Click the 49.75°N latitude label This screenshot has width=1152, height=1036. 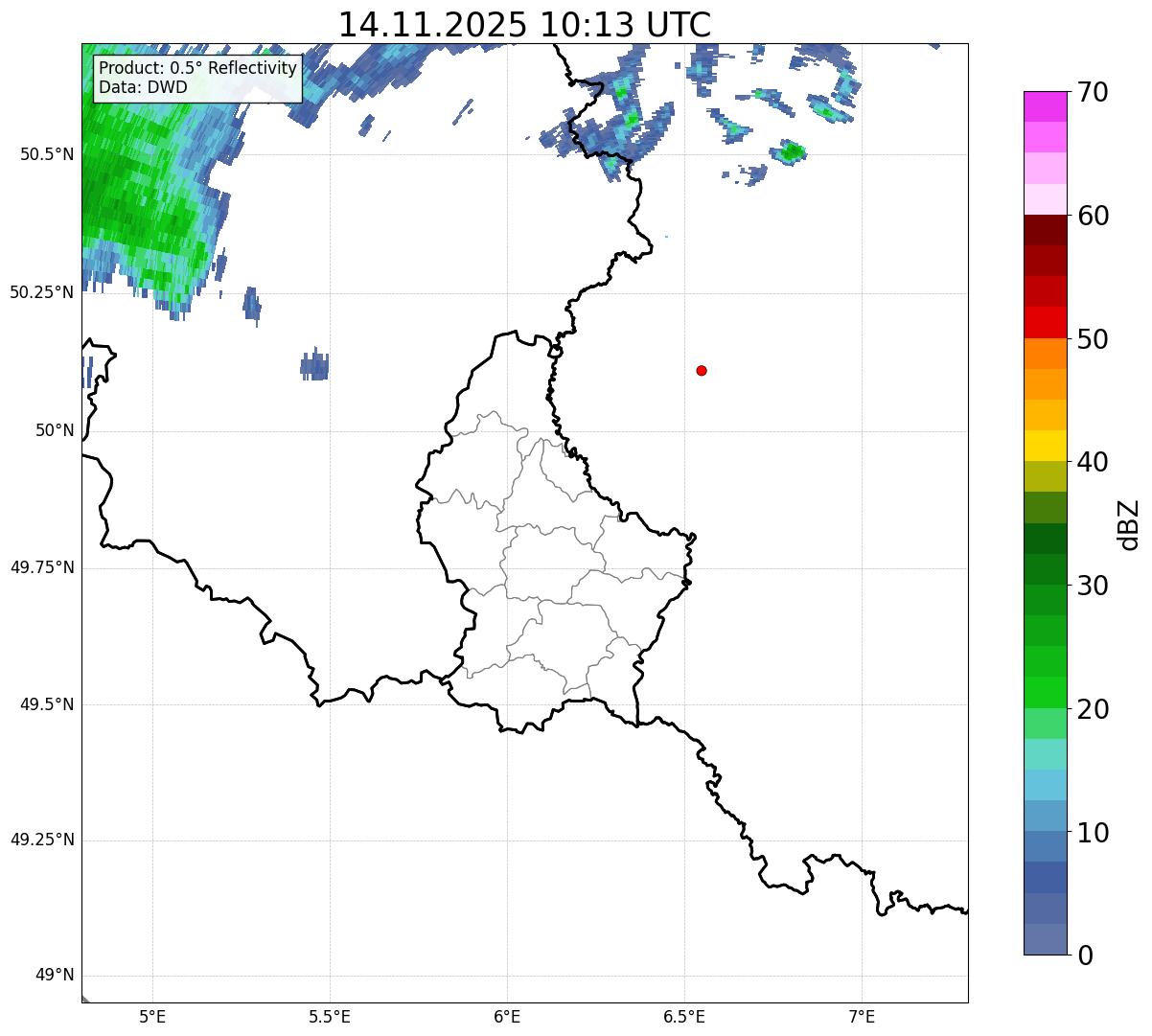click(x=42, y=567)
